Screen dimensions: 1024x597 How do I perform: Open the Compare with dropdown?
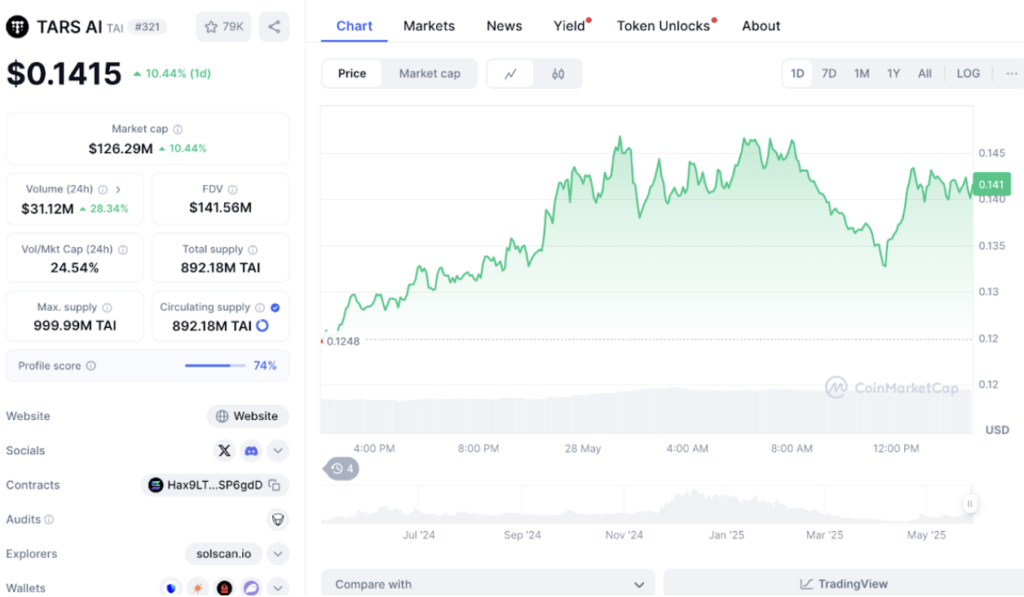click(488, 584)
